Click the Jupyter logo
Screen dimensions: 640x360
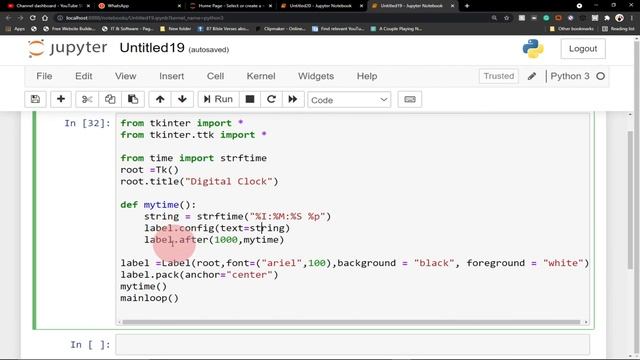pyautogui.click(x=67, y=49)
